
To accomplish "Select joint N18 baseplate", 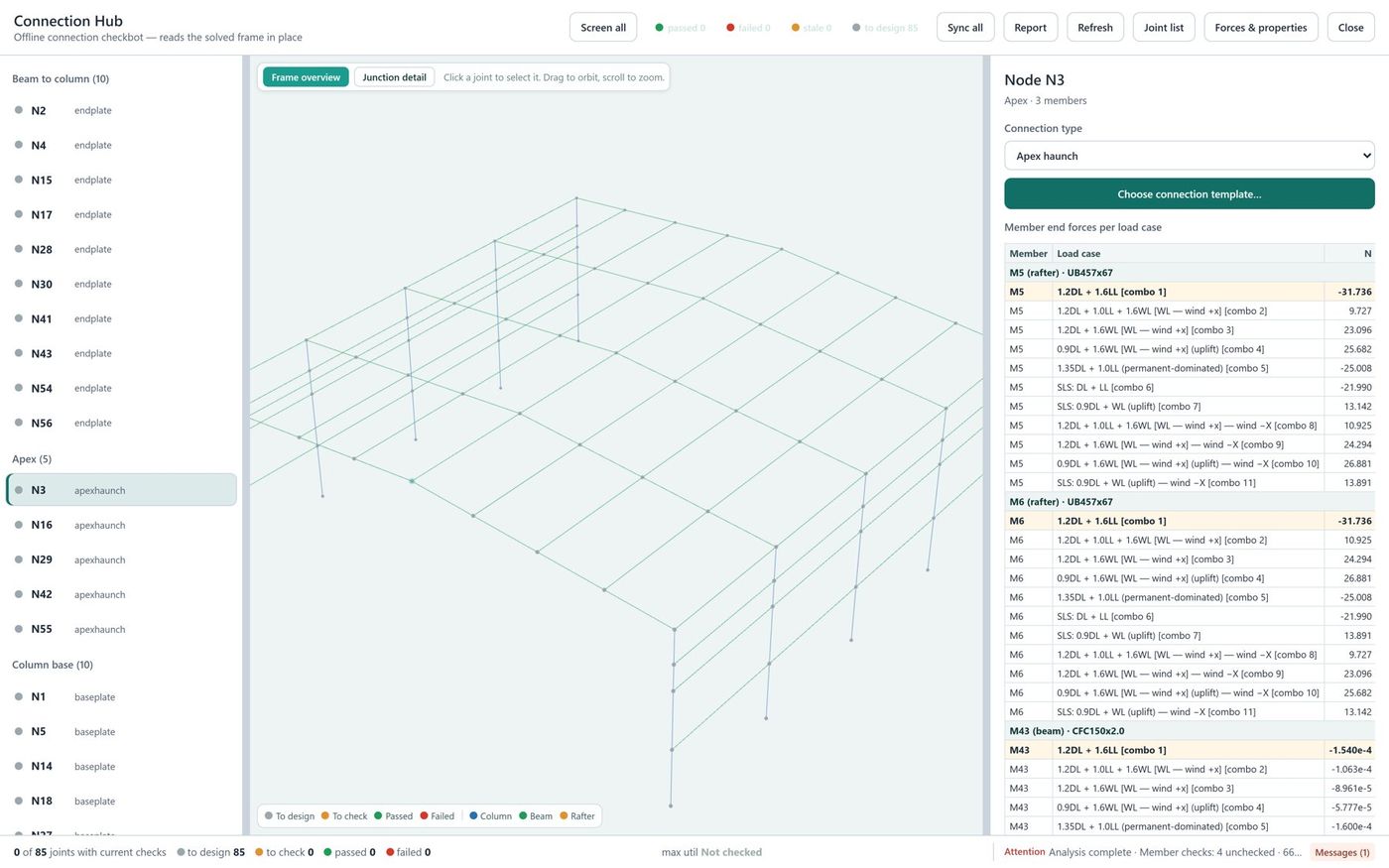I will [x=121, y=801].
